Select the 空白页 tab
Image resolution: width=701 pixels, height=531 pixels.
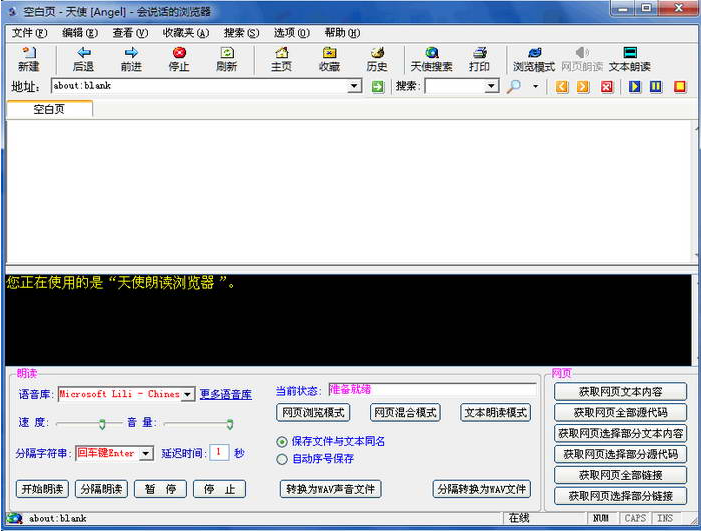point(49,109)
